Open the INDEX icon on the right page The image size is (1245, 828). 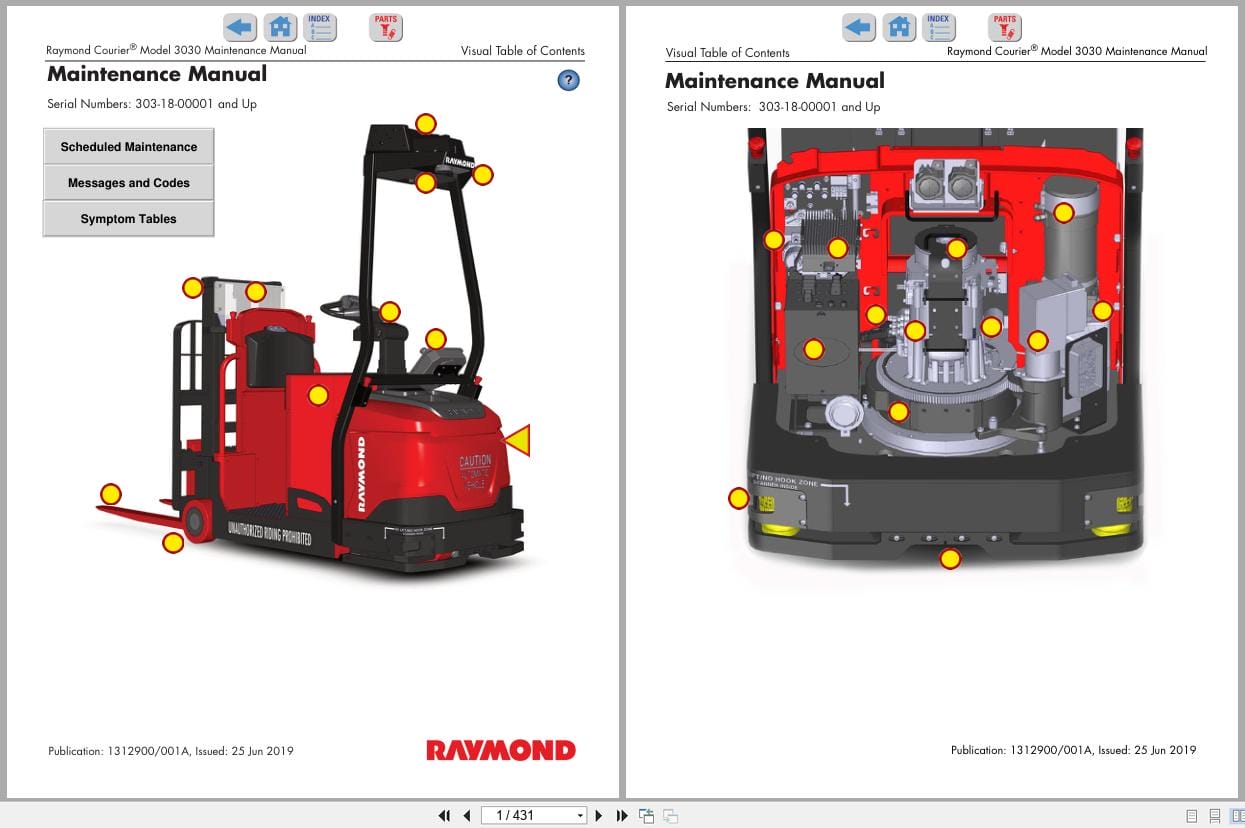[938, 27]
